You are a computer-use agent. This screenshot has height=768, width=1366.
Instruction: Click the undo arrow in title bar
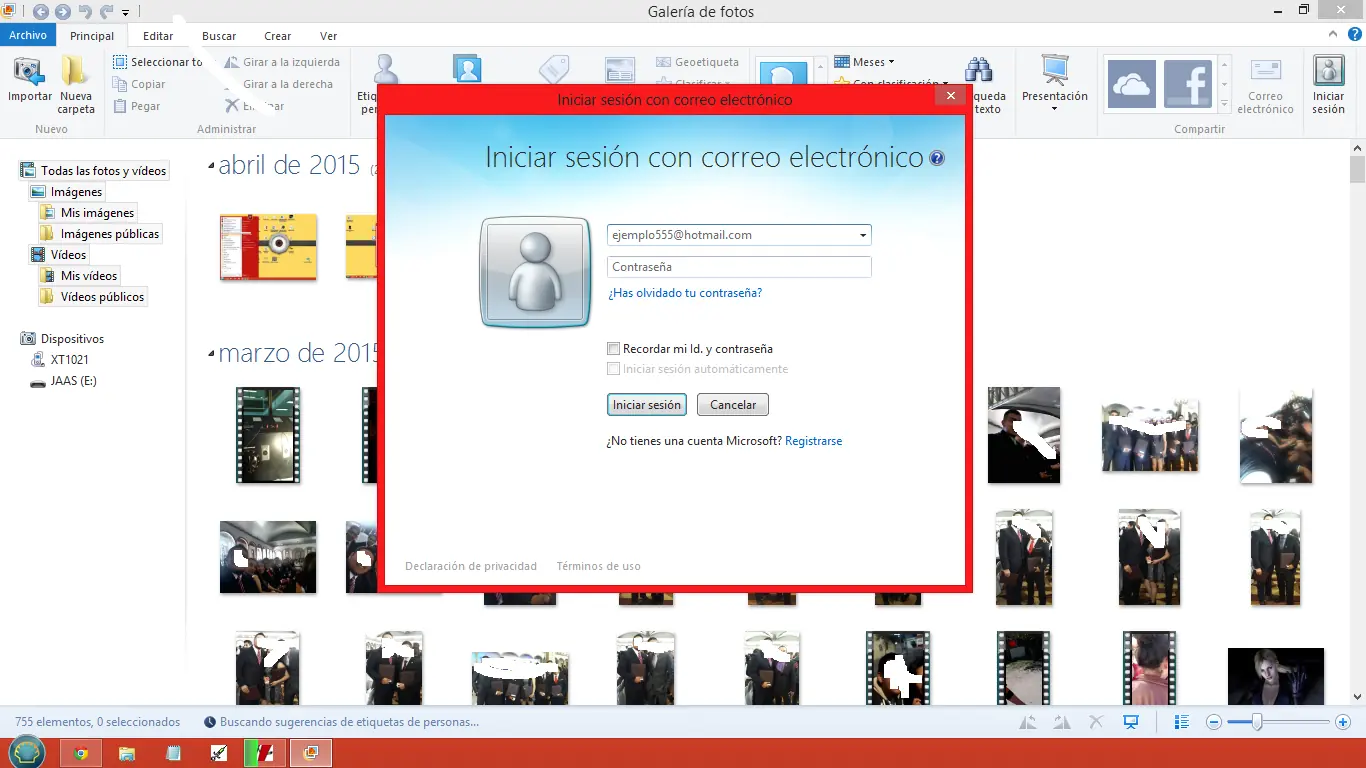pos(85,12)
